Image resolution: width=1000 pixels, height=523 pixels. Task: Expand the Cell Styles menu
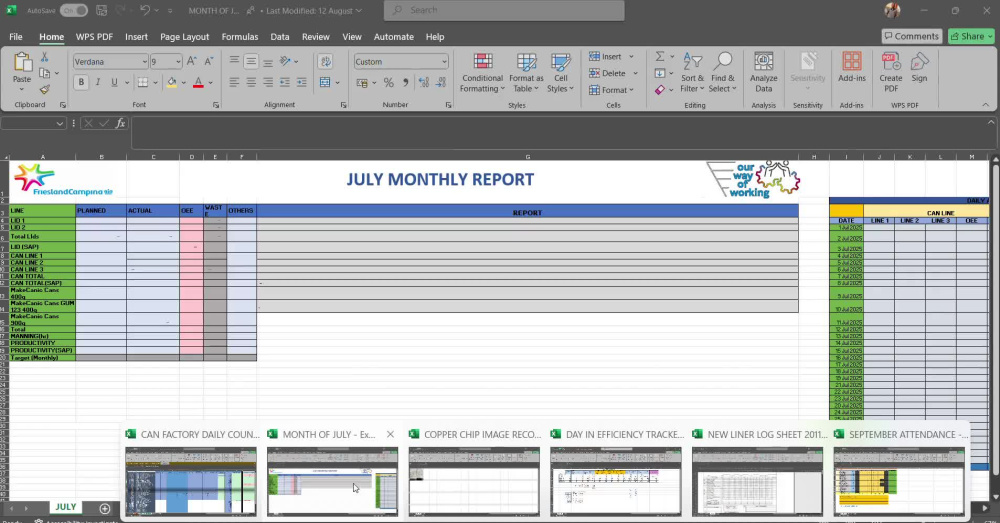(x=560, y=73)
